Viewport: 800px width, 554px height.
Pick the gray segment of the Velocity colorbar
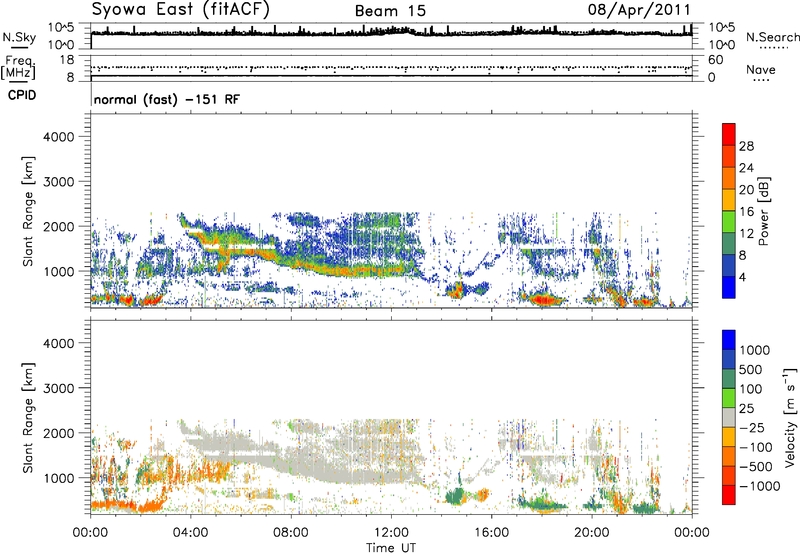[729, 417]
